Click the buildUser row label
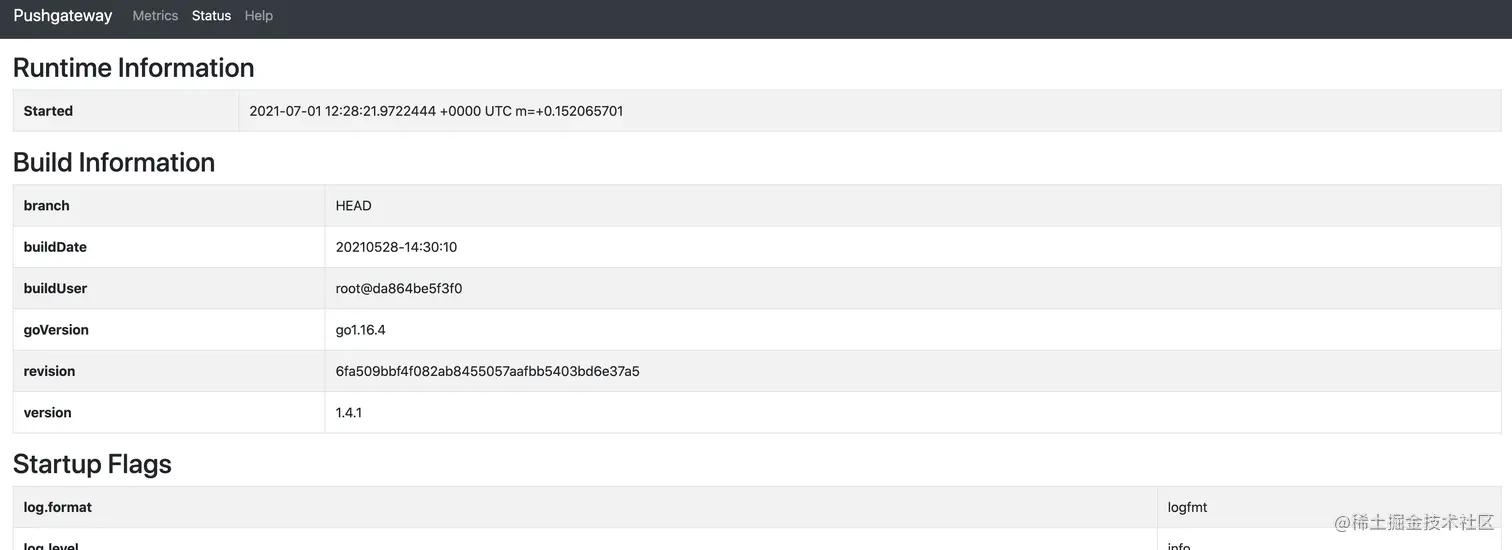Image resolution: width=1512 pixels, height=550 pixels. (55, 289)
